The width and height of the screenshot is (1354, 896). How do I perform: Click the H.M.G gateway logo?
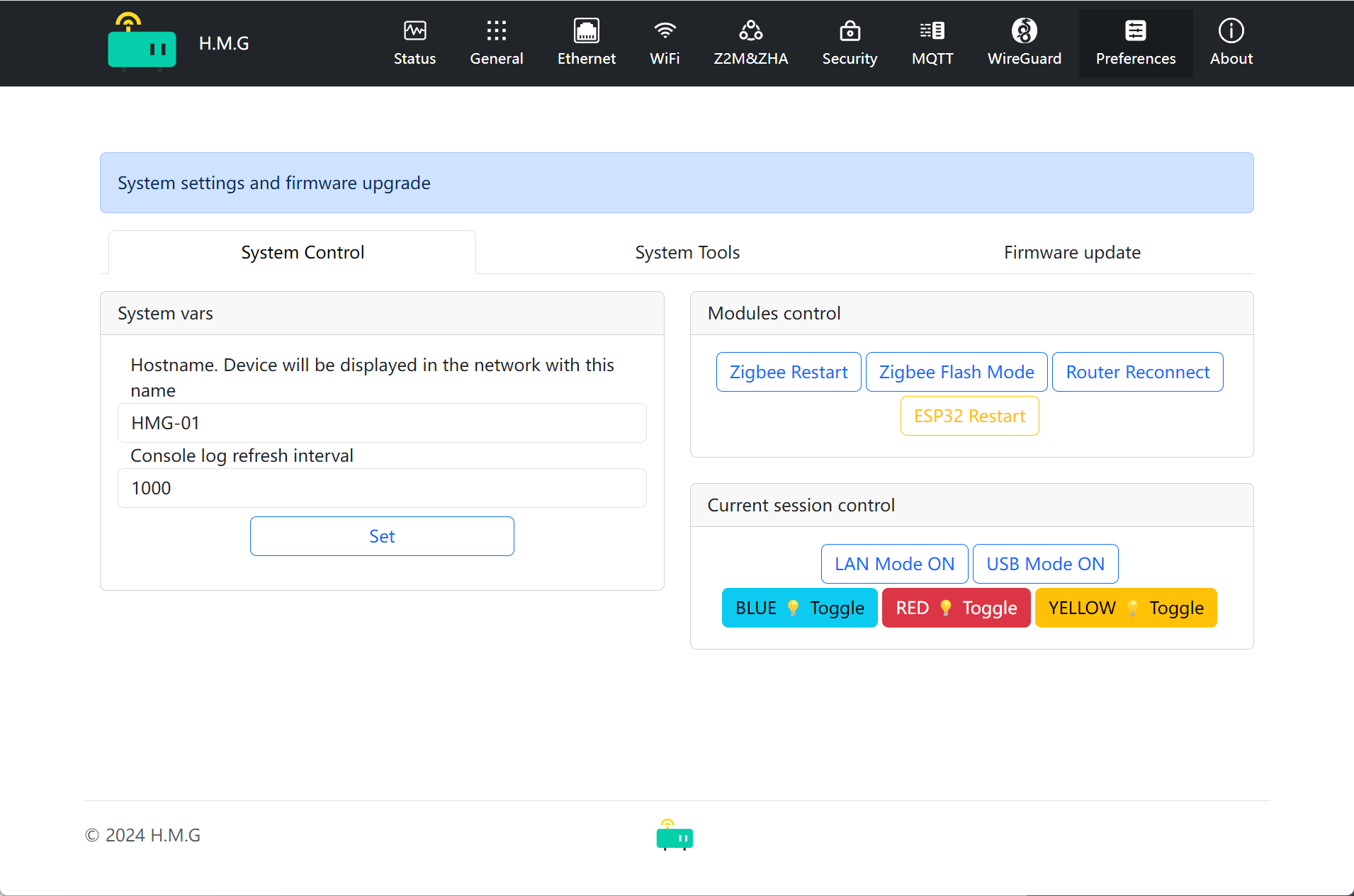[x=142, y=43]
